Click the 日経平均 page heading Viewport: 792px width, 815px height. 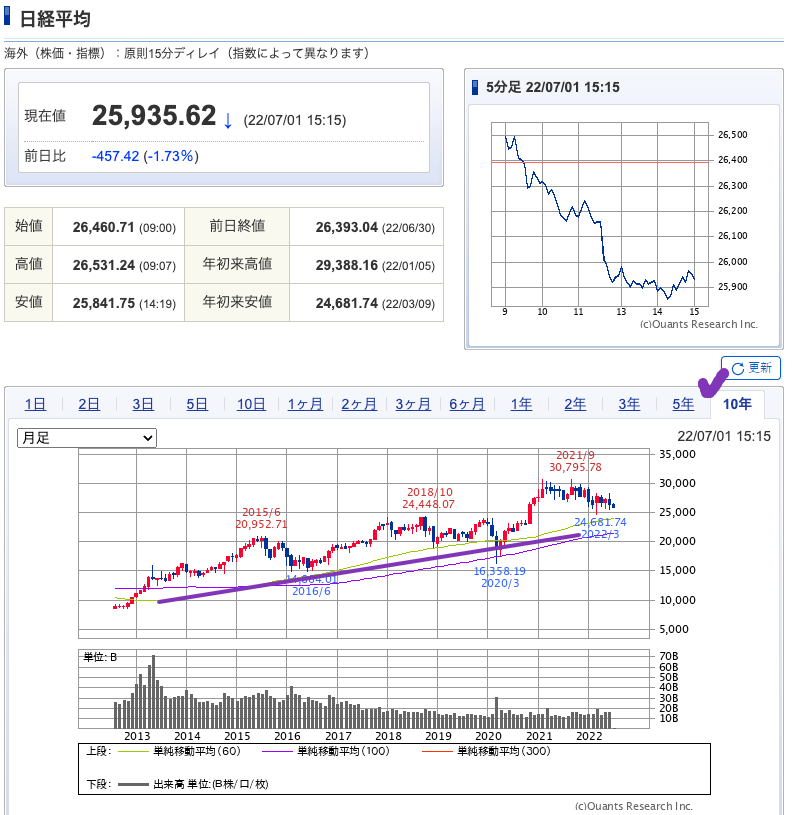(x=55, y=19)
